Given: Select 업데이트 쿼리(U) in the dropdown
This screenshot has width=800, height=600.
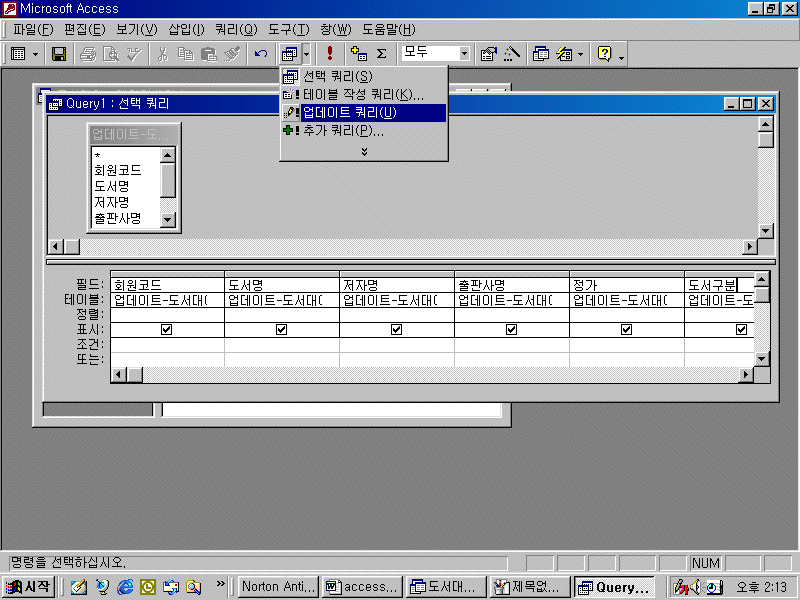Looking at the screenshot, I should click(x=364, y=113).
